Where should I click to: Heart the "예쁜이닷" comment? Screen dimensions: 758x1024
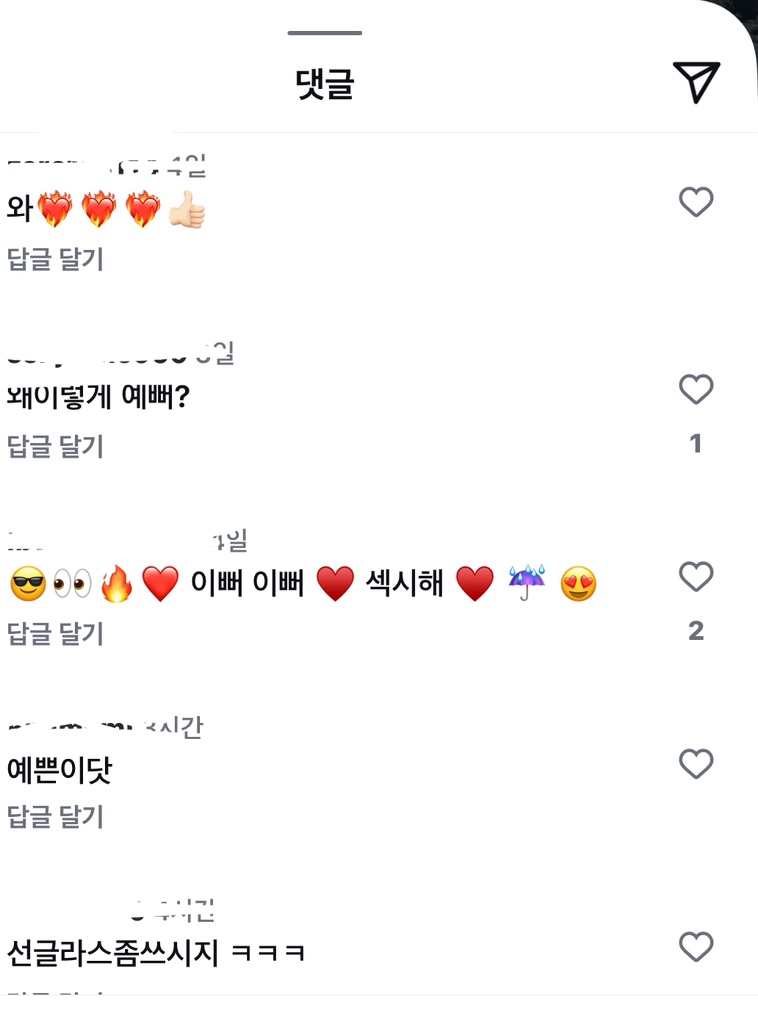pyautogui.click(x=696, y=764)
